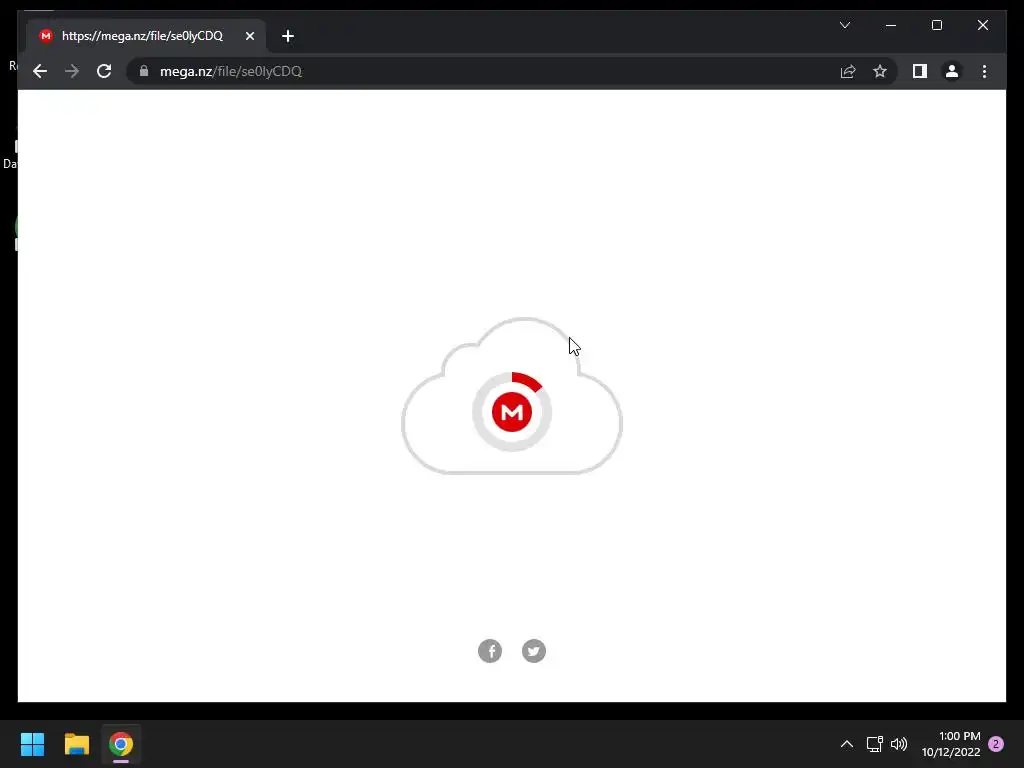Open the clock showing 1:00 PM
This screenshot has width=1024, height=768.
point(951,744)
